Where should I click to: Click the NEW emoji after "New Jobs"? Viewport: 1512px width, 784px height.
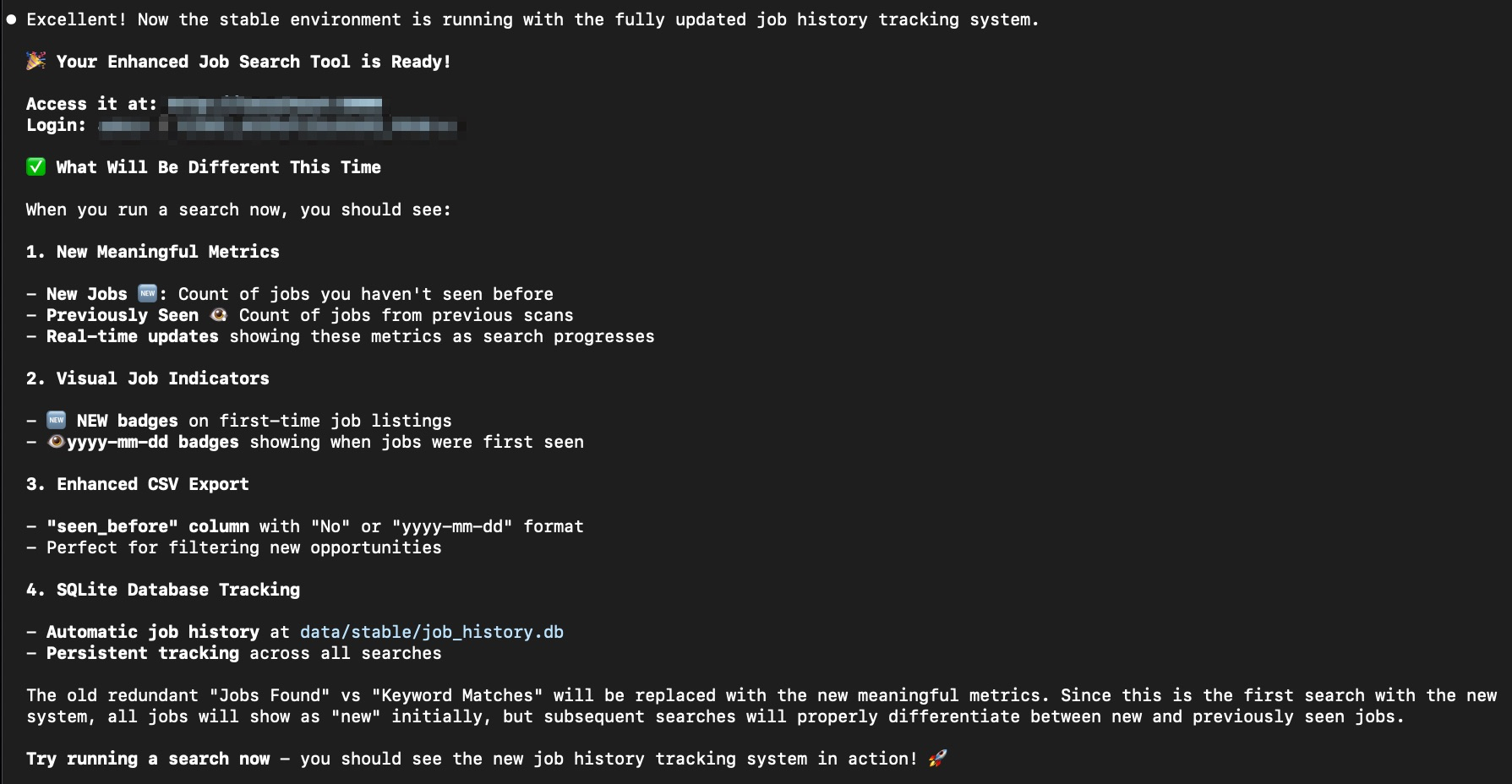(x=148, y=293)
